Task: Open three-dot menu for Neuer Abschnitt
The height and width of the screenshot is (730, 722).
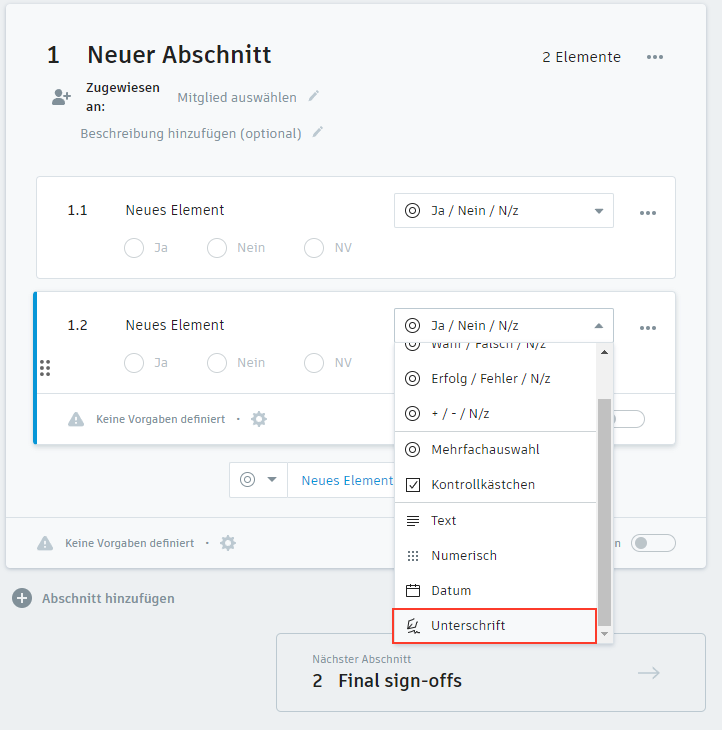Action: (x=655, y=57)
